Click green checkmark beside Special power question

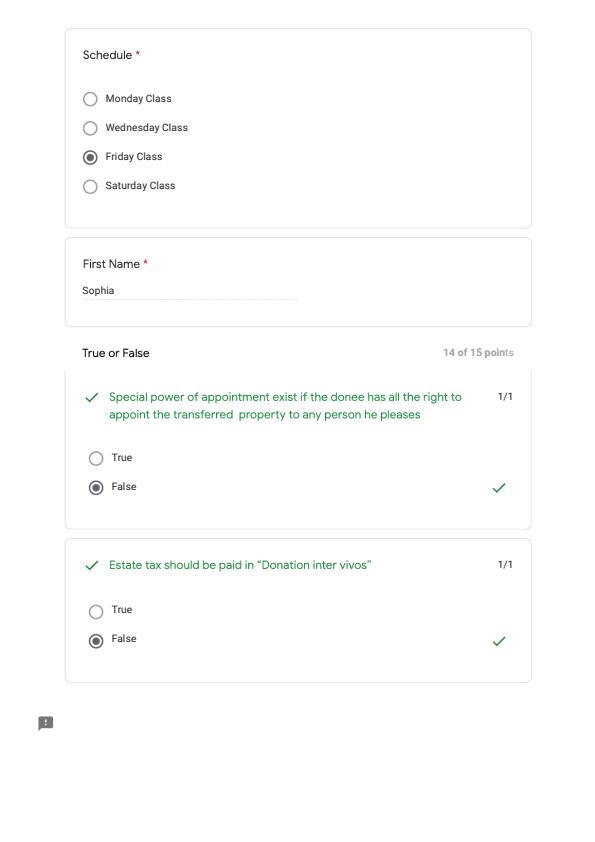(x=92, y=397)
